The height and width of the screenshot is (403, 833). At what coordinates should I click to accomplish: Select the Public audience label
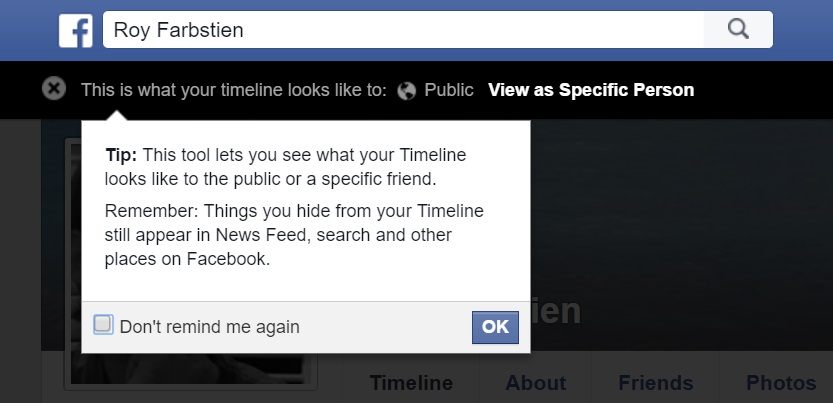coord(449,90)
